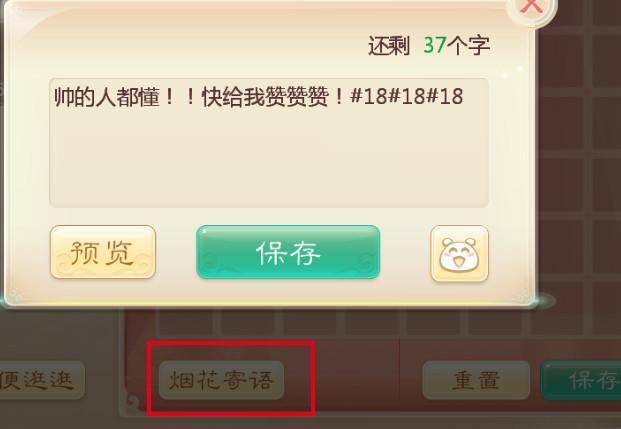
Task: Preview the message using 预览 button
Action: click(103, 252)
